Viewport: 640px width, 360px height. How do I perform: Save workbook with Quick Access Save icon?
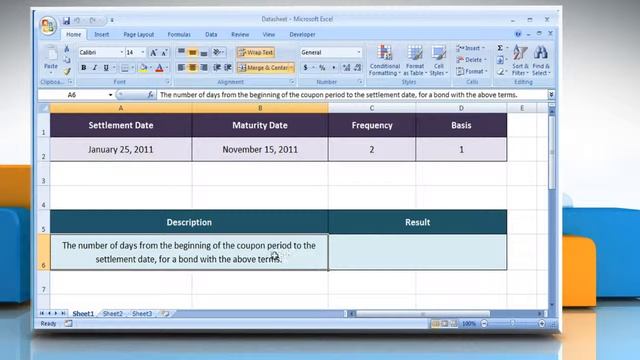point(66,20)
